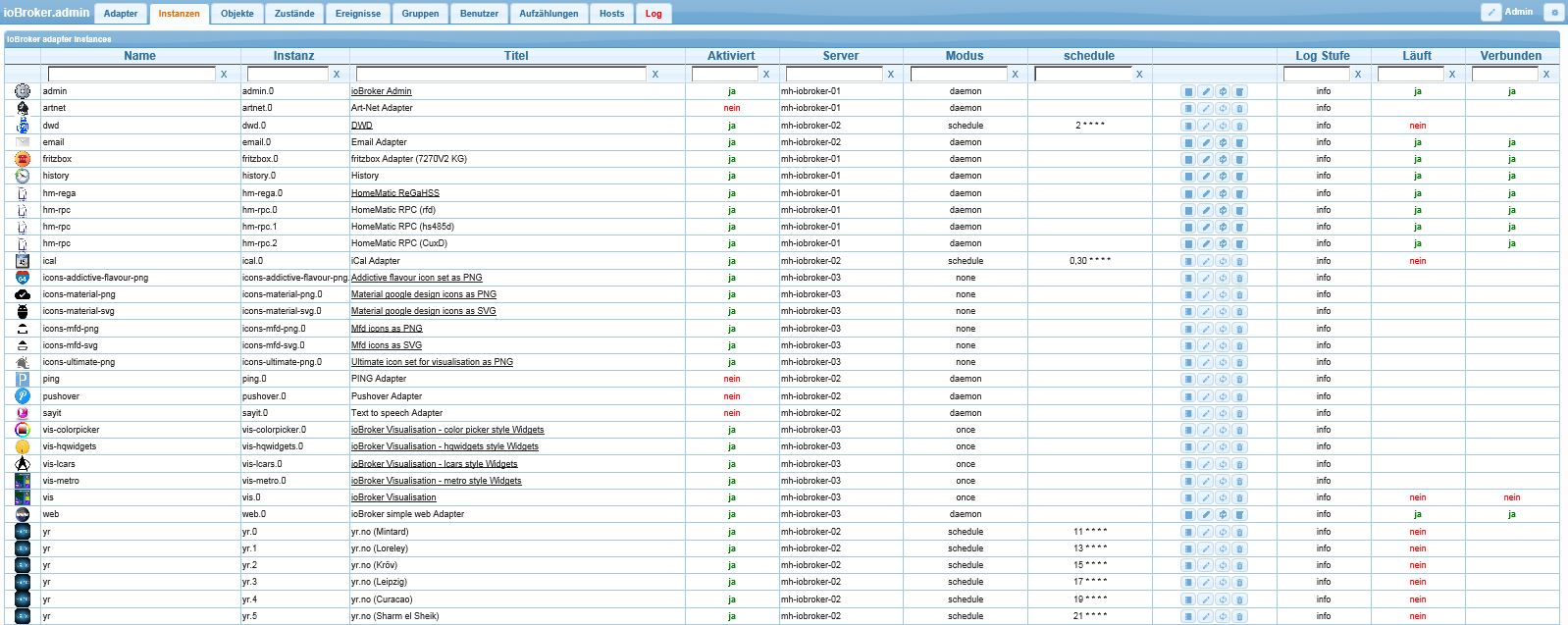
Task: Click 'yr.no (Curacao)' title cell
Action: coord(382,599)
